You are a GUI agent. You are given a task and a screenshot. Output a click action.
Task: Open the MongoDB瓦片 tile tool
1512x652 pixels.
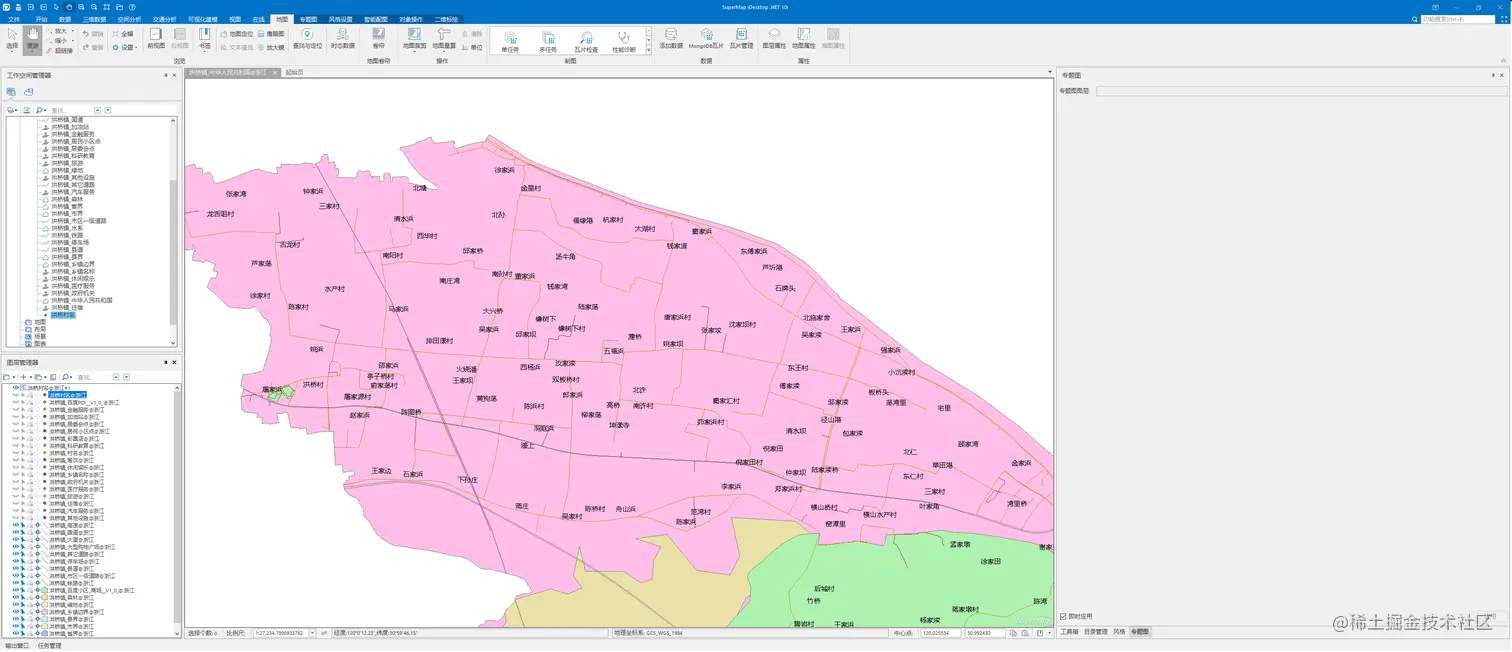706,38
